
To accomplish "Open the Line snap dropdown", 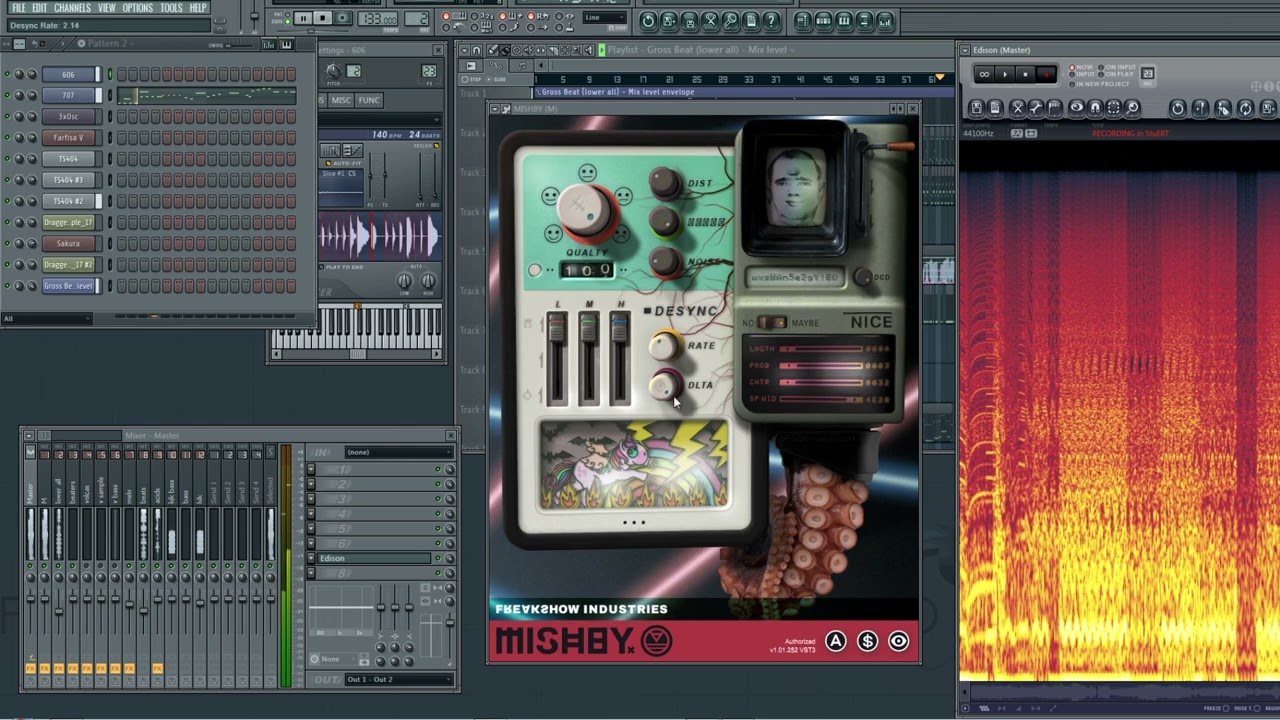I will point(604,17).
